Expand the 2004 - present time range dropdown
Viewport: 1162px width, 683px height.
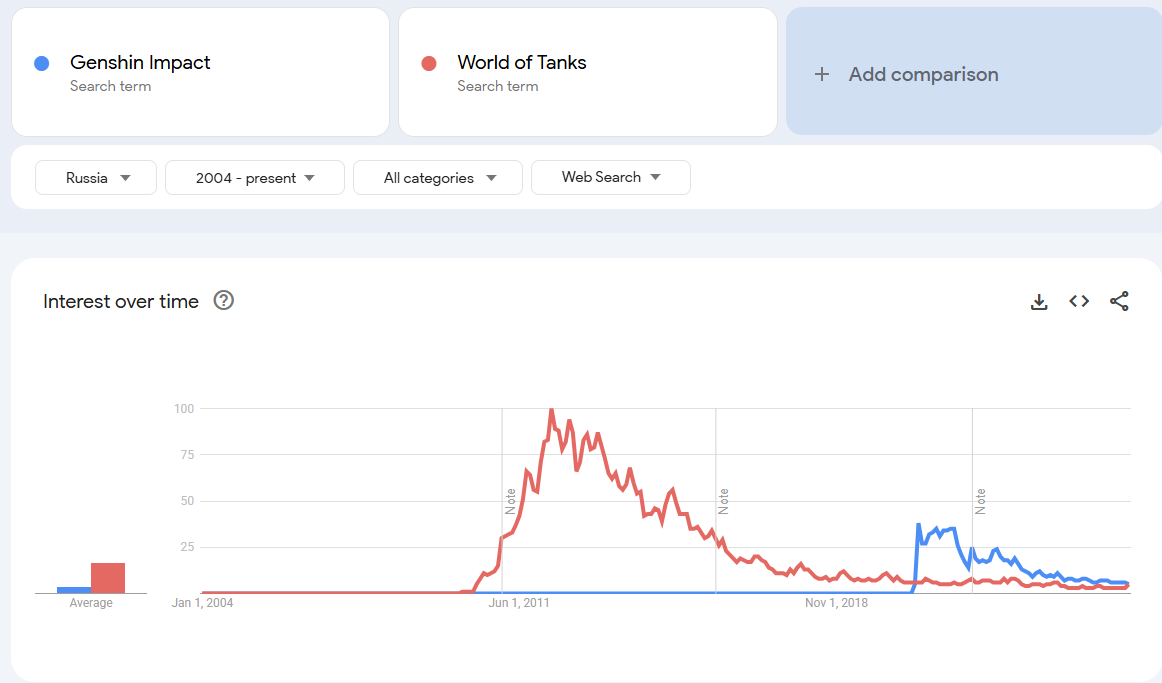tap(255, 178)
